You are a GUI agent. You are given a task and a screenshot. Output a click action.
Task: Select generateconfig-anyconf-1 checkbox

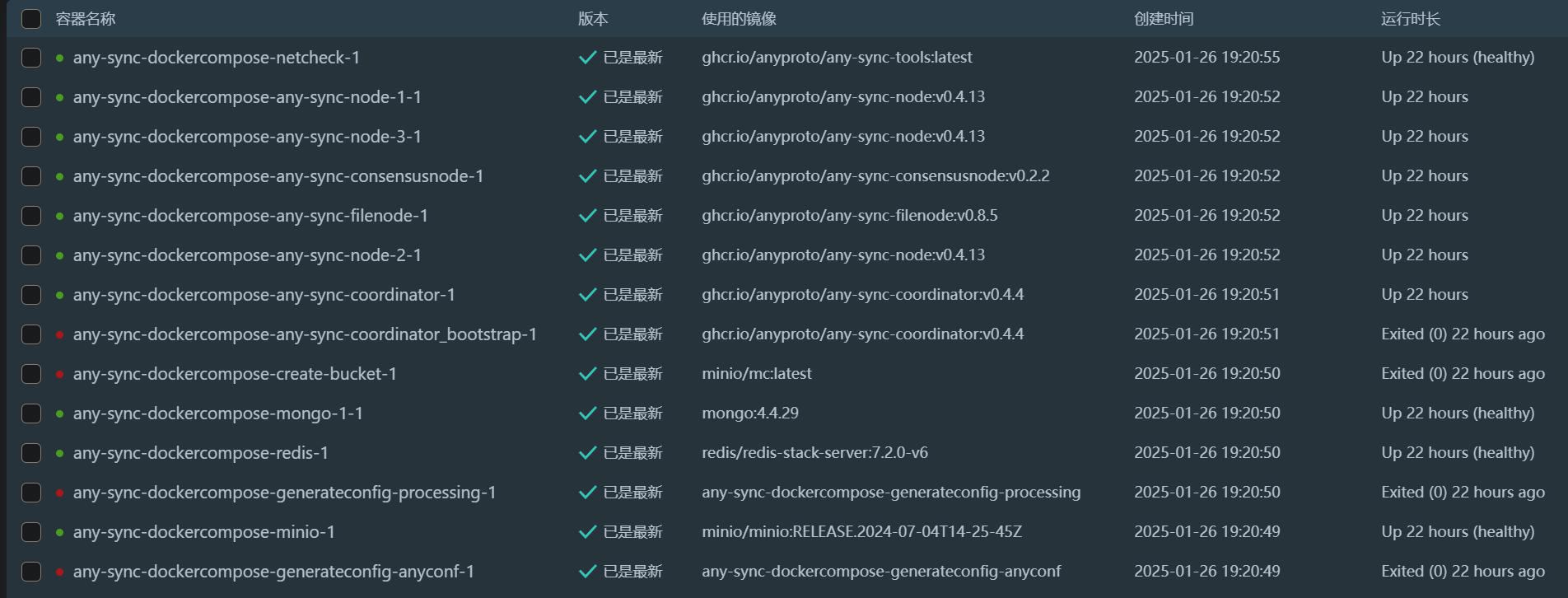click(x=31, y=572)
